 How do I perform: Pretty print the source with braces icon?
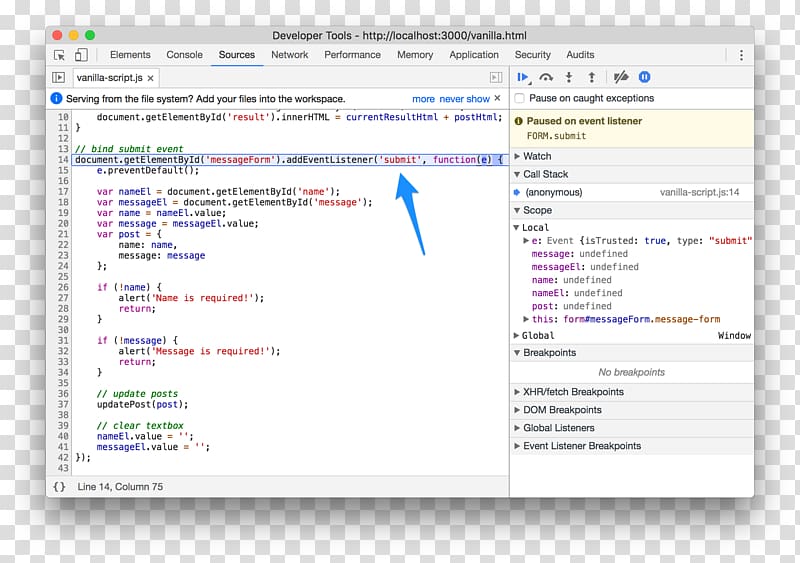[x=59, y=487]
